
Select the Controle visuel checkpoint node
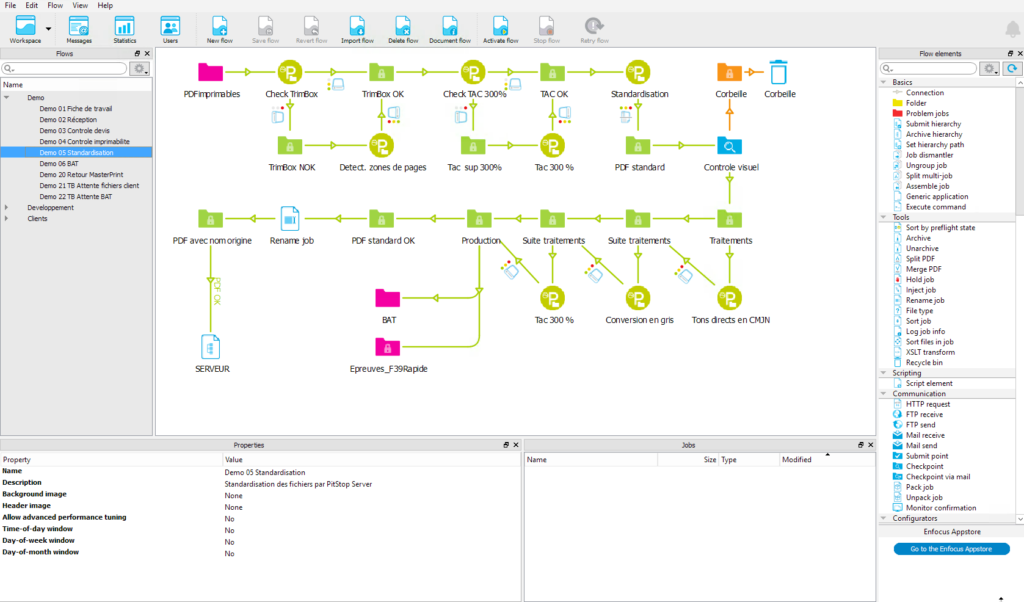click(729, 147)
